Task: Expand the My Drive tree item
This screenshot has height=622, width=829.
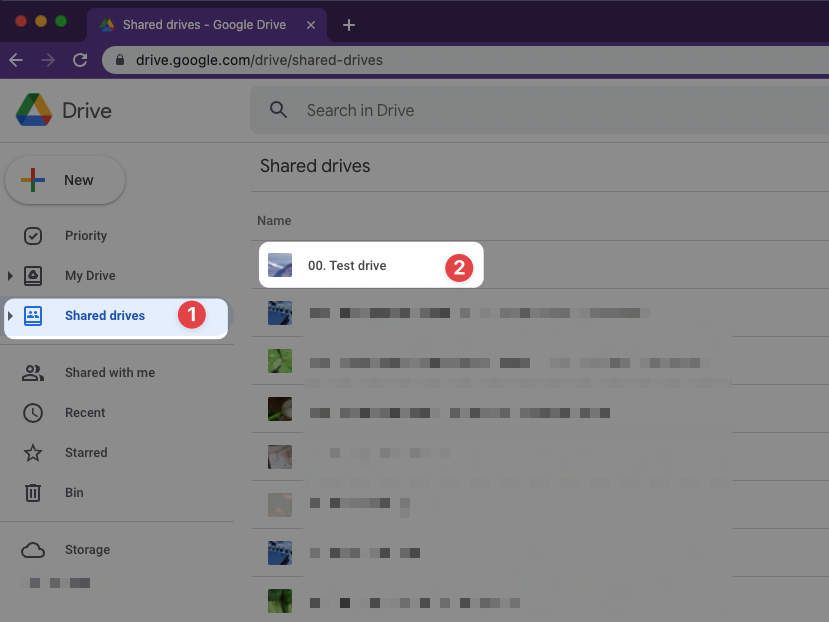Action: pos(10,275)
